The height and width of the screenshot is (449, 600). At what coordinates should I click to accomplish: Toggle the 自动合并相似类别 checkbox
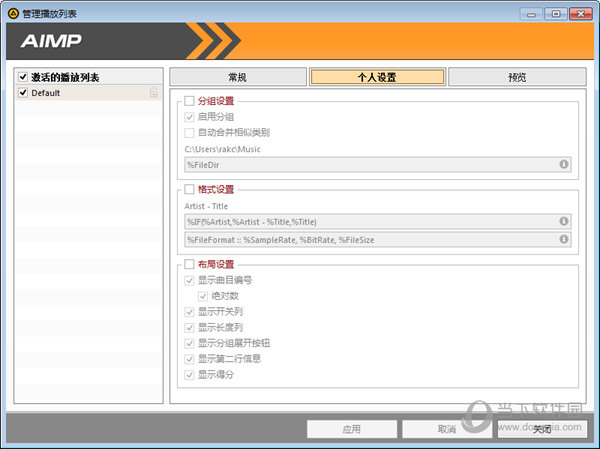(x=189, y=132)
